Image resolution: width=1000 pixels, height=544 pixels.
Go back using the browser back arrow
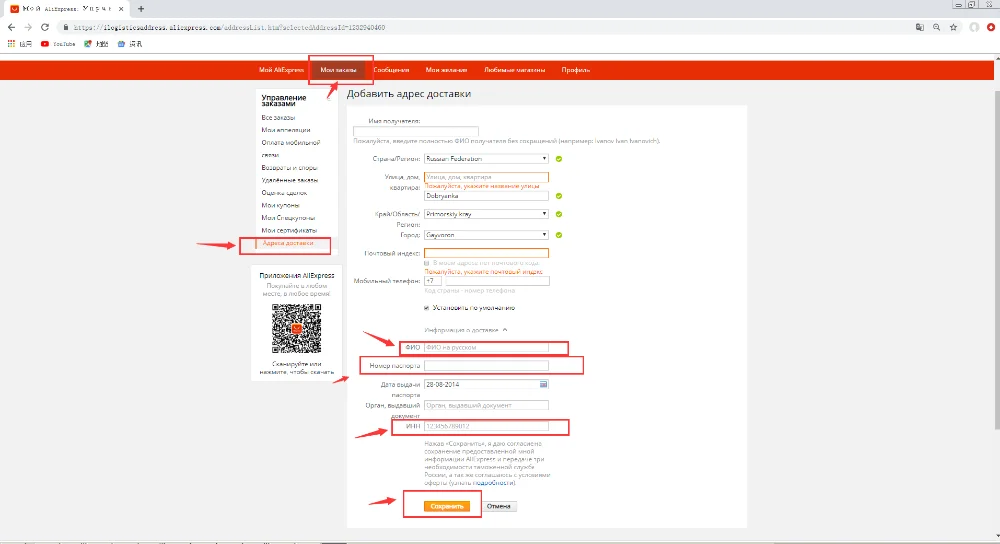point(11,27)
